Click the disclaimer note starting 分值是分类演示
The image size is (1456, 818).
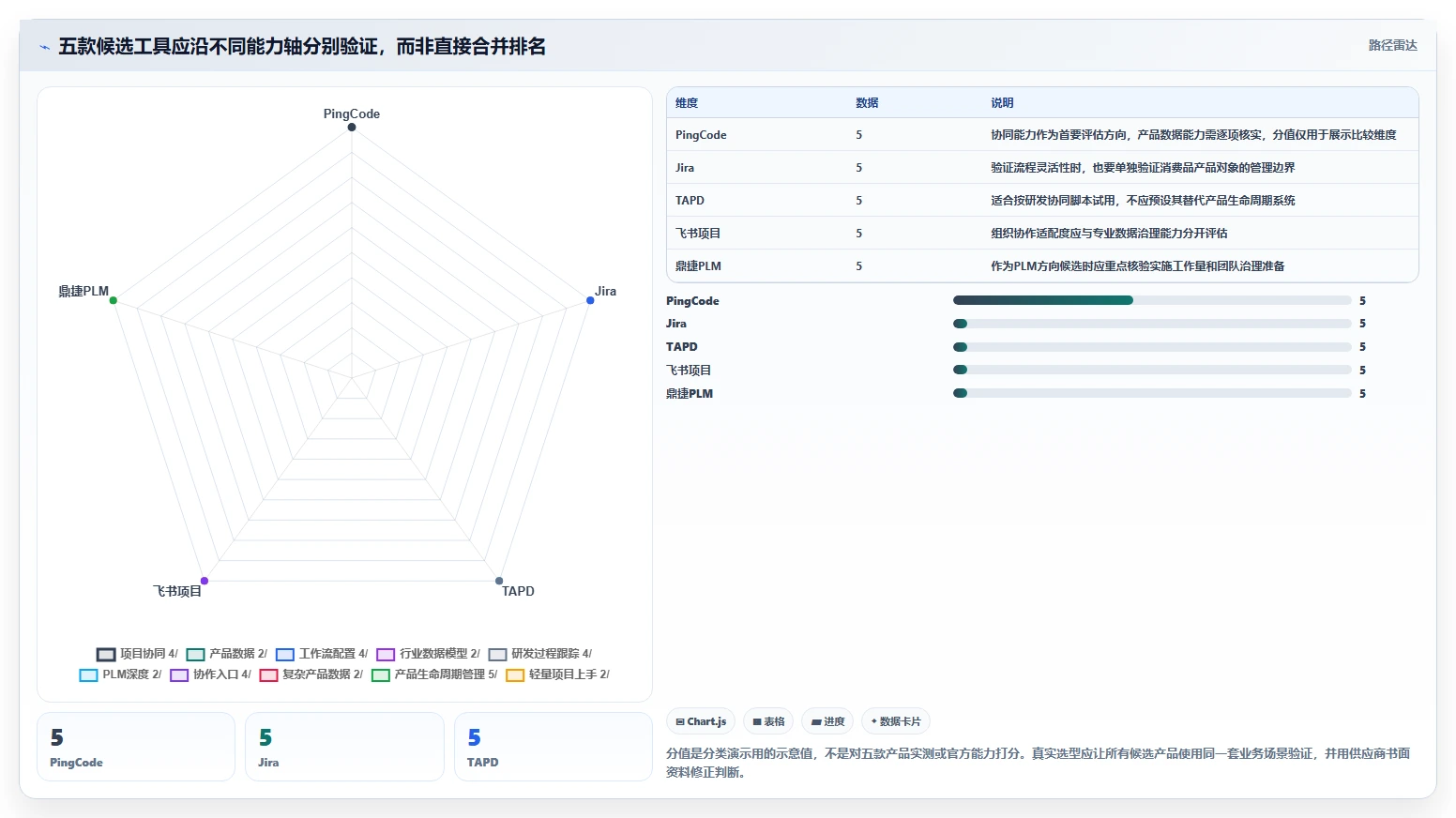(1039, 763)
